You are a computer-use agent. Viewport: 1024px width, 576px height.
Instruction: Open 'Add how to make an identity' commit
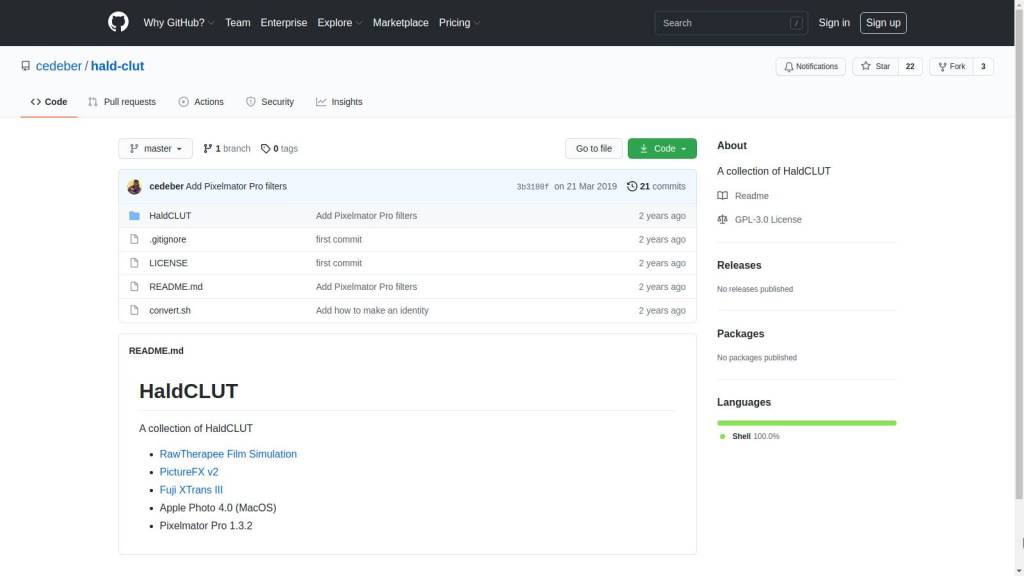pyautogui.click(x=372, y=310)
